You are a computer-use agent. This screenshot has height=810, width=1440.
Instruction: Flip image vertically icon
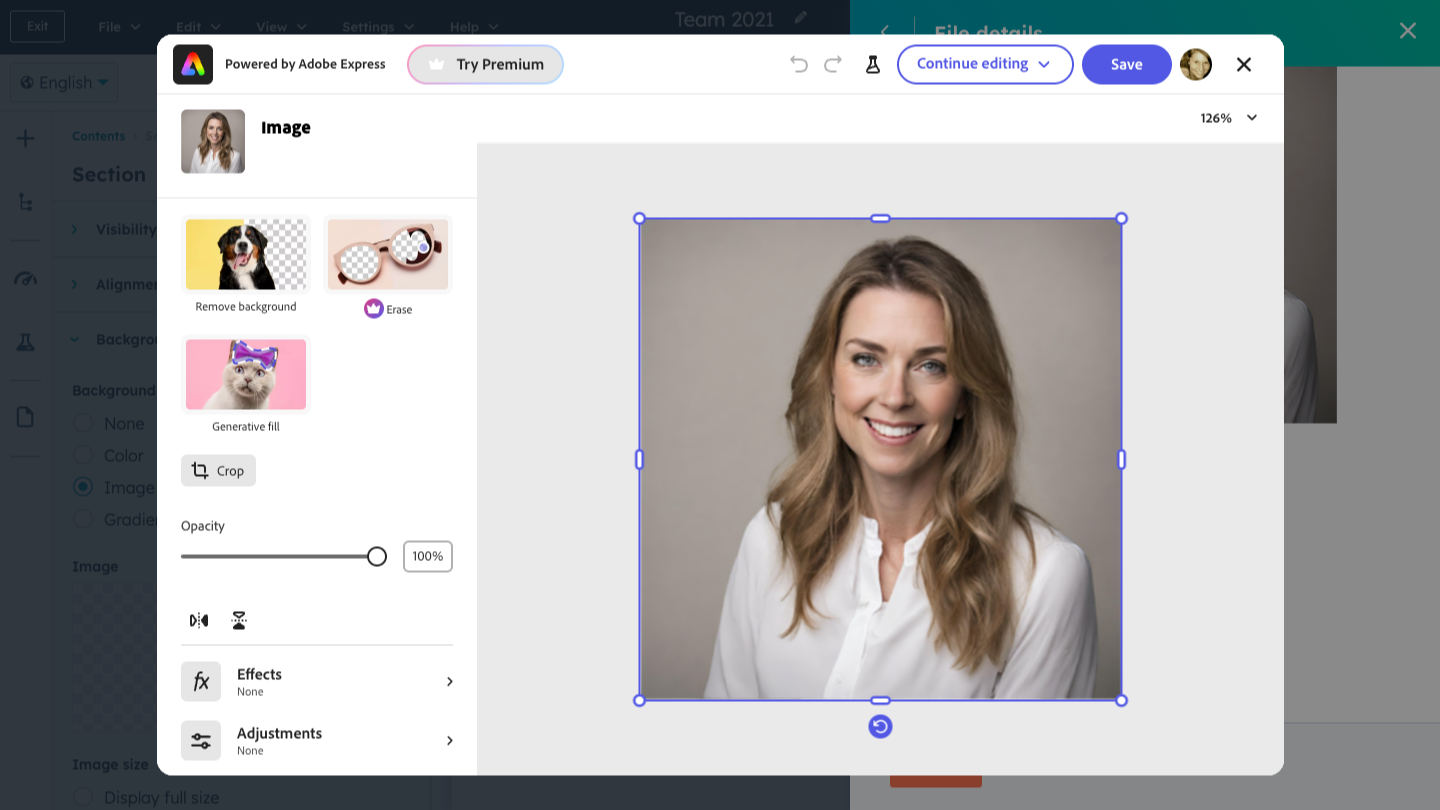point(239,620)
